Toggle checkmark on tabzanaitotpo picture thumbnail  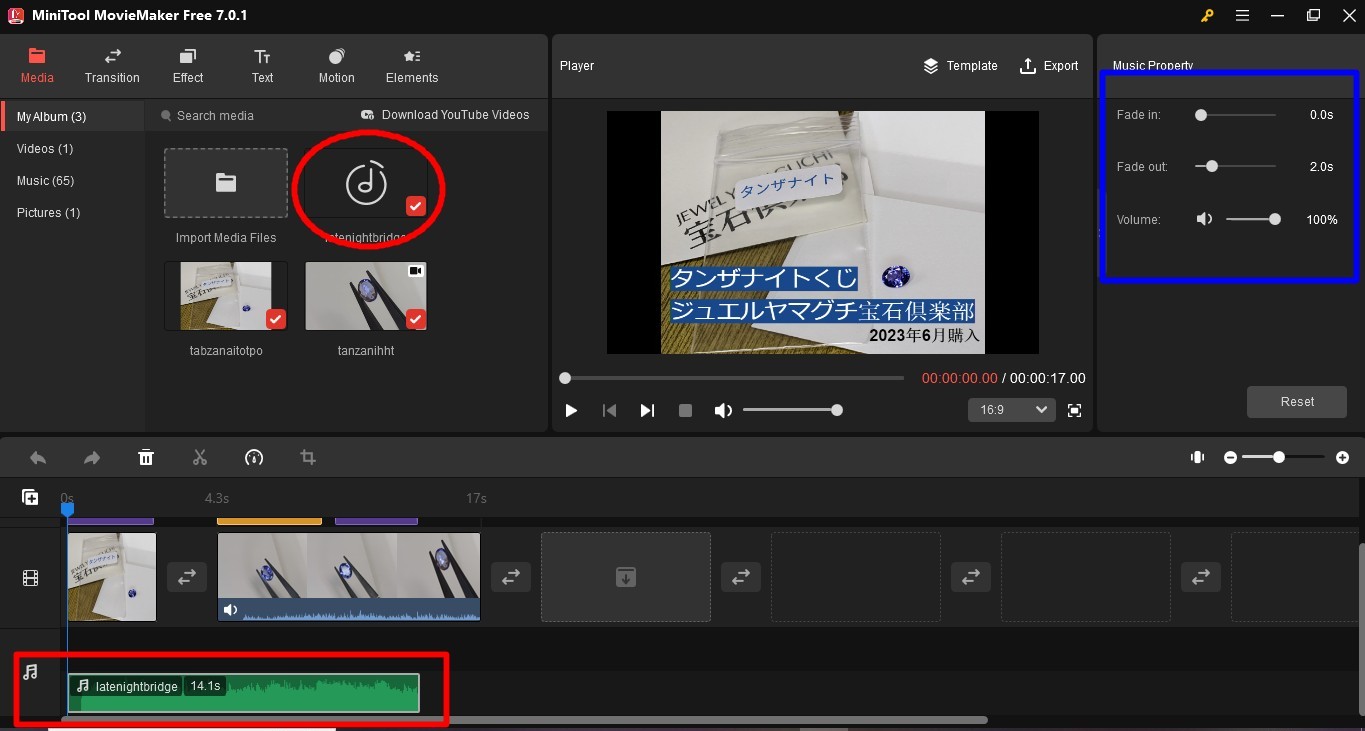tap(276, 319)
